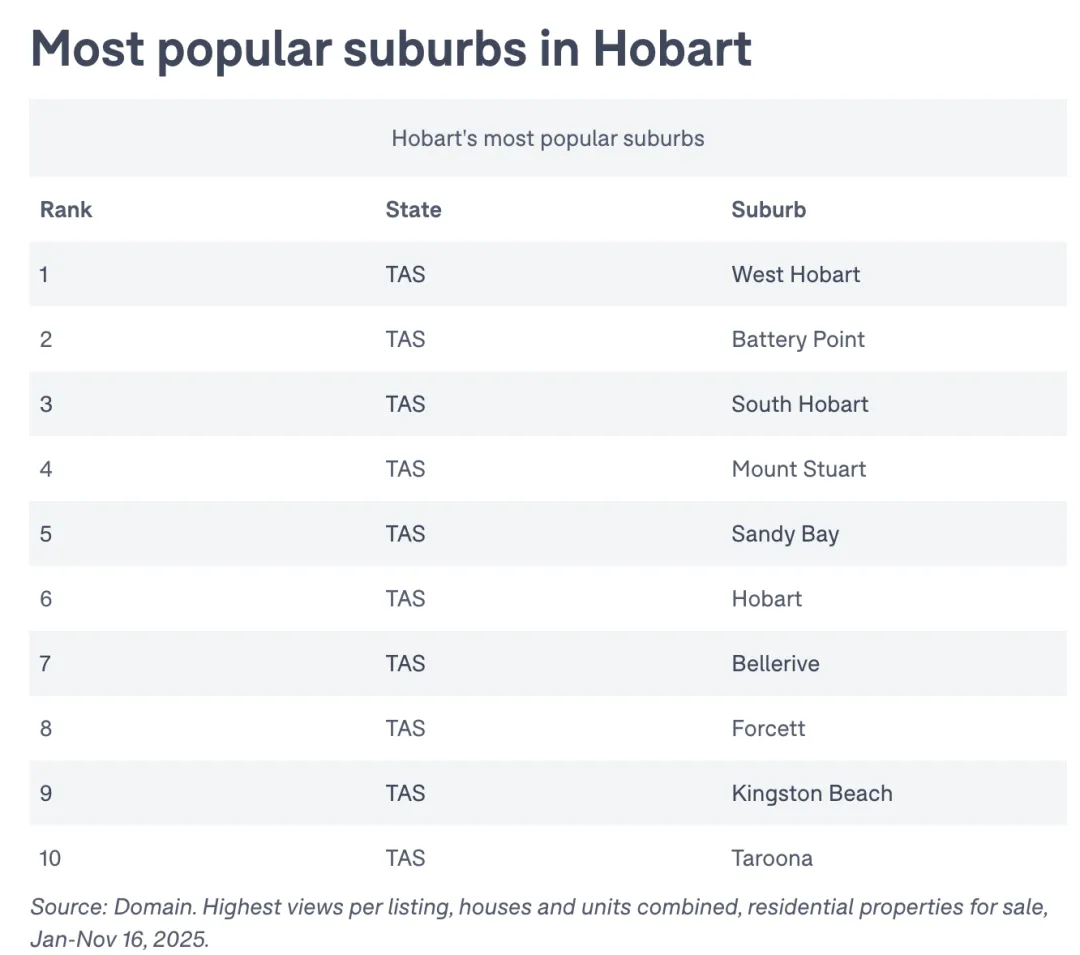Click the TAS cell in West Hobart row
This screenshot has width=1080, height=955.
click(405, 275)
